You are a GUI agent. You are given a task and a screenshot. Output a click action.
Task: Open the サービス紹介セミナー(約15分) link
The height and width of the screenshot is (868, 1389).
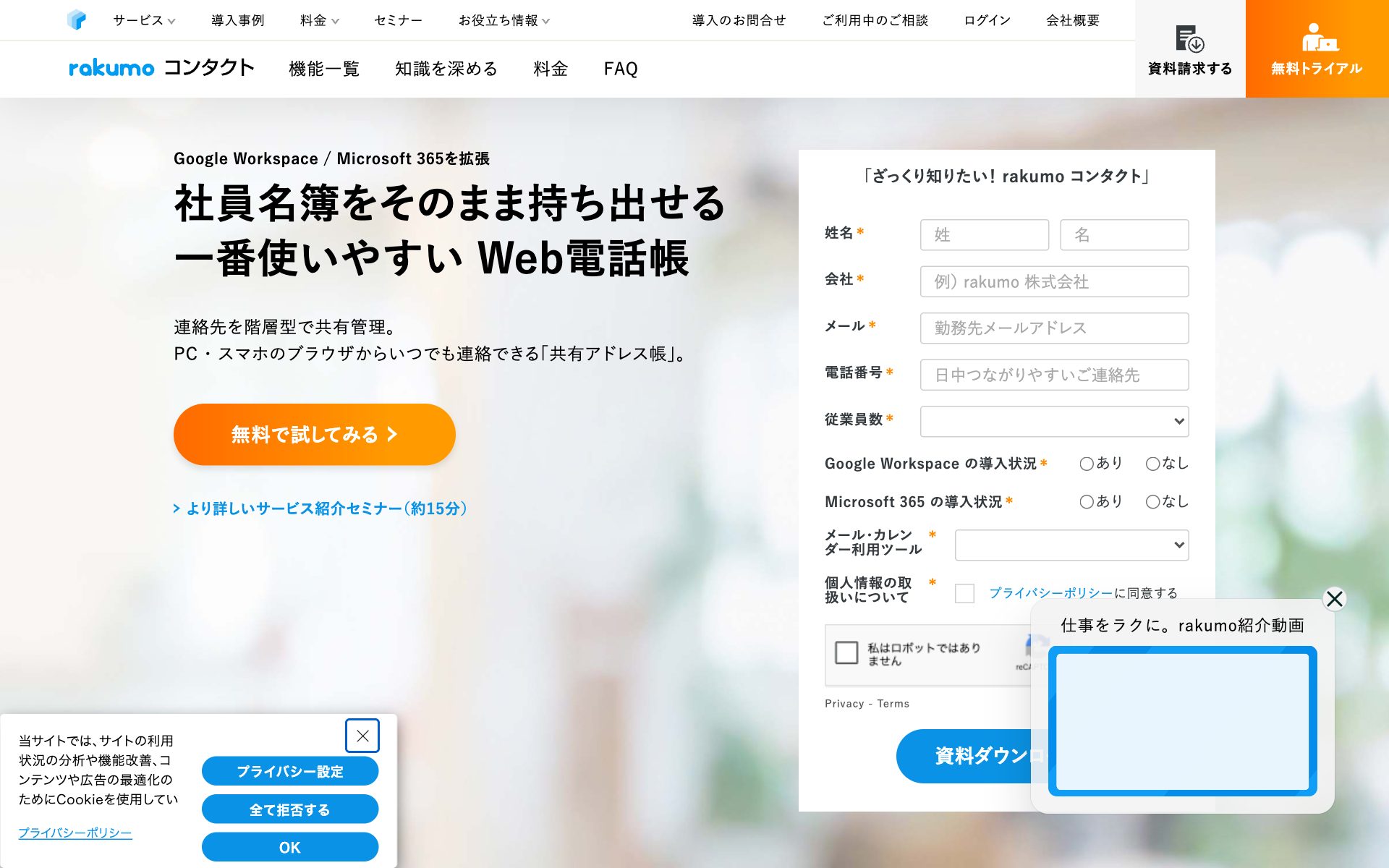point(320,509)
